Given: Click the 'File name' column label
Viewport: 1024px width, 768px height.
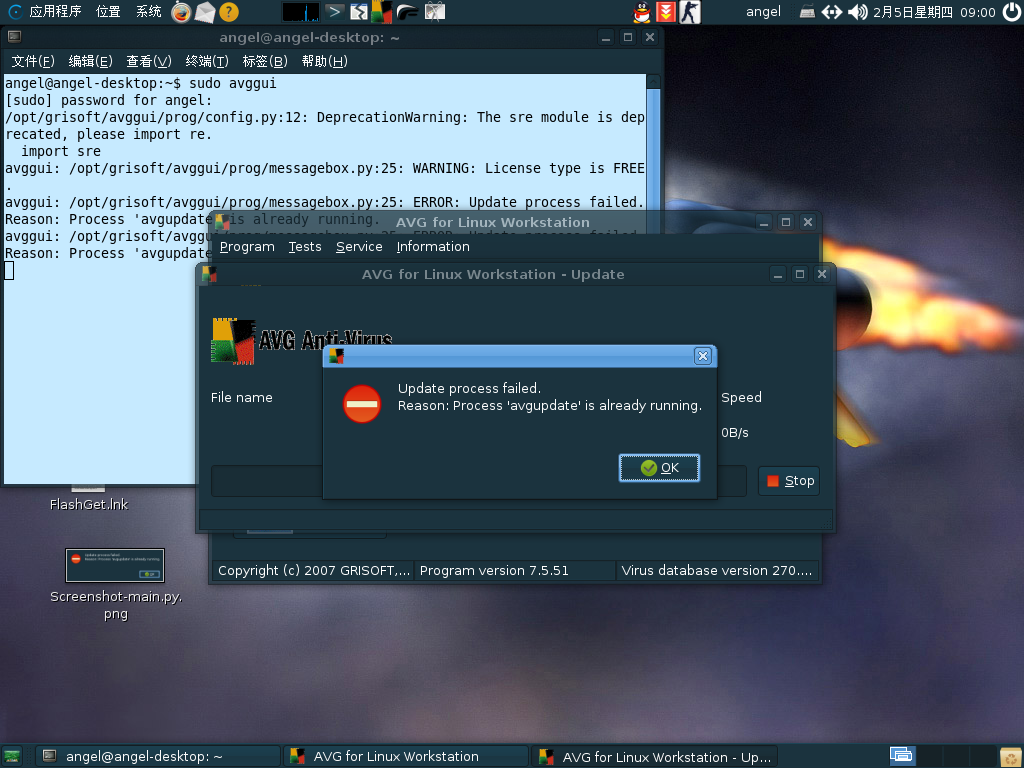Looking at the screenshot, I should click(x=242, y=397).
